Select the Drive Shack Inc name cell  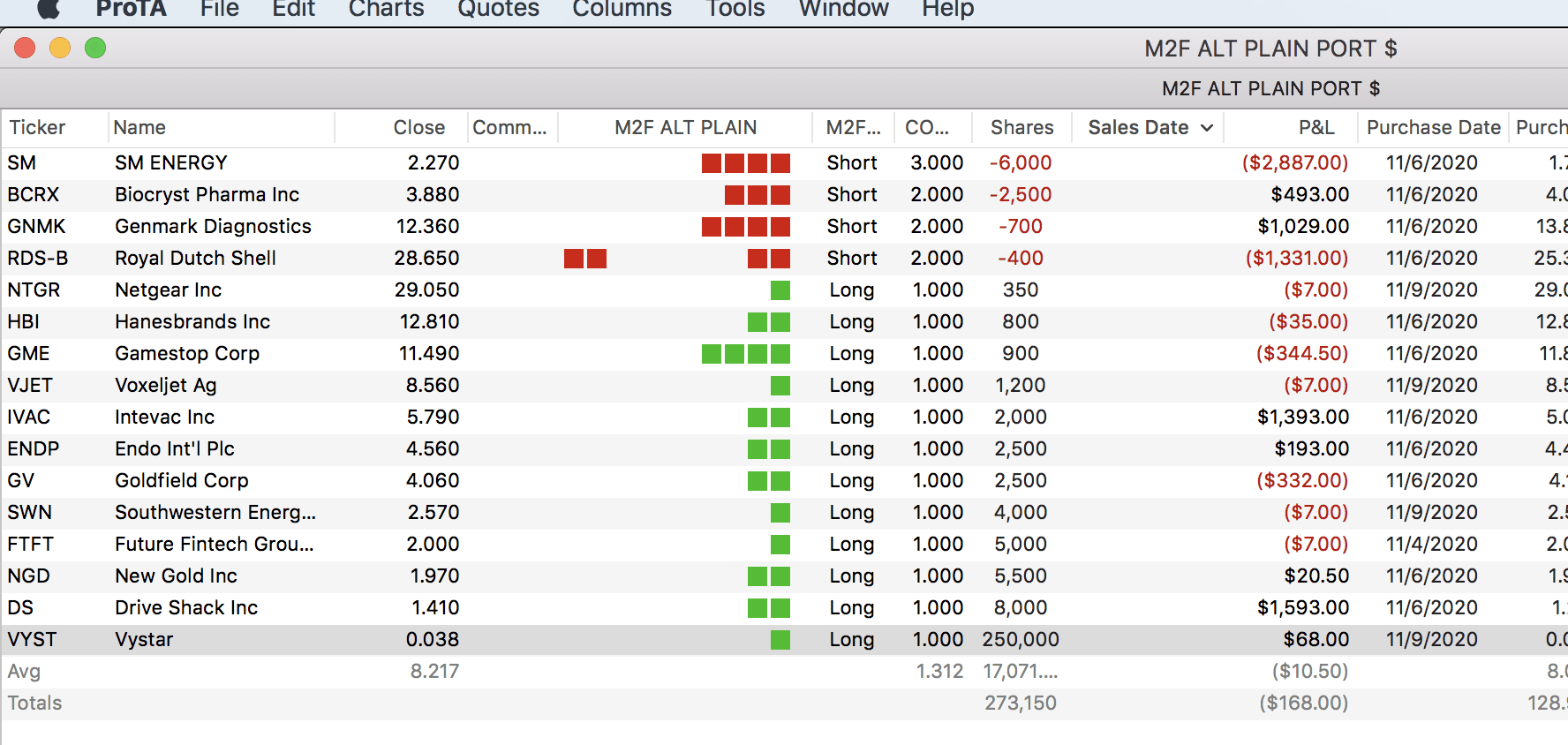[x=186, y=608]
